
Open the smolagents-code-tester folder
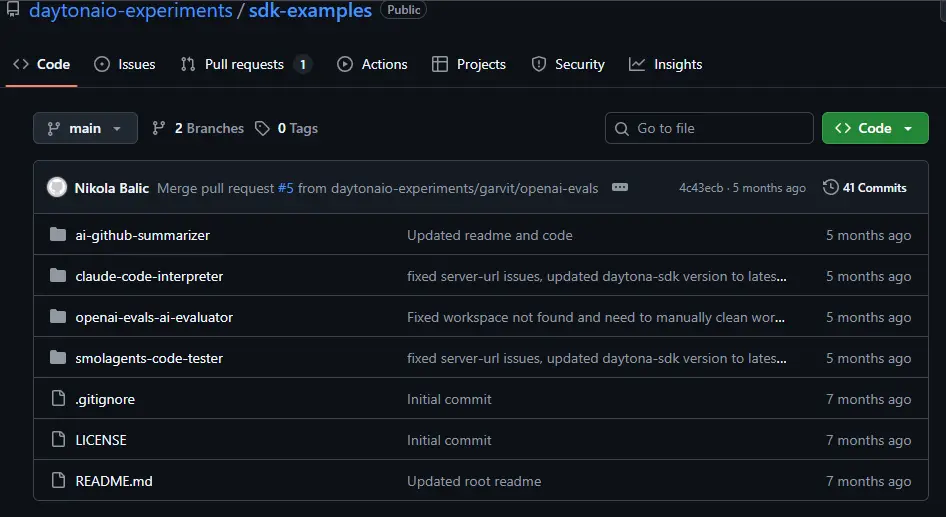click(149, 358)
